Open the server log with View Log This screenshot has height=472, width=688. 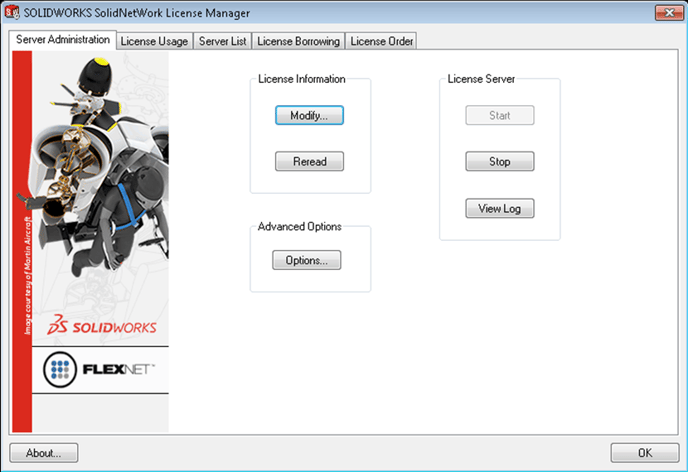(x=499, y=208)
